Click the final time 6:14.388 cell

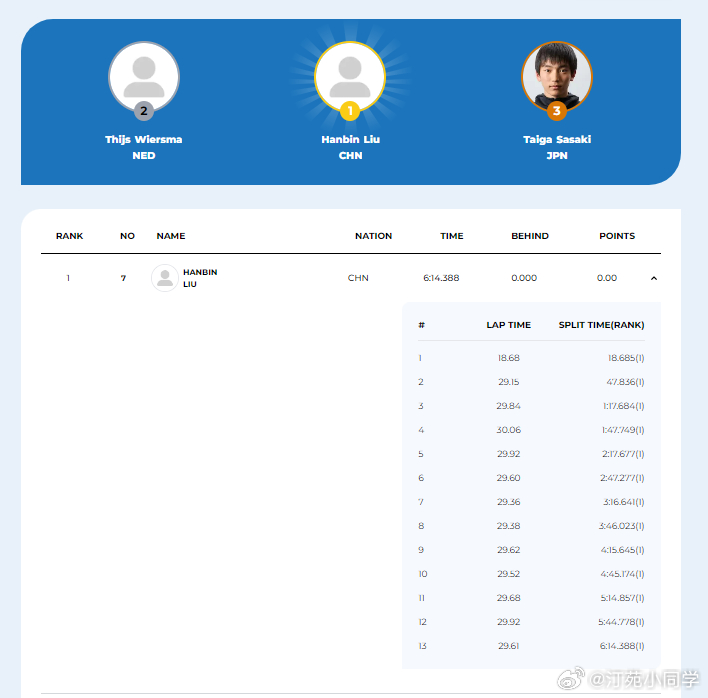click(x=441, y=278)
